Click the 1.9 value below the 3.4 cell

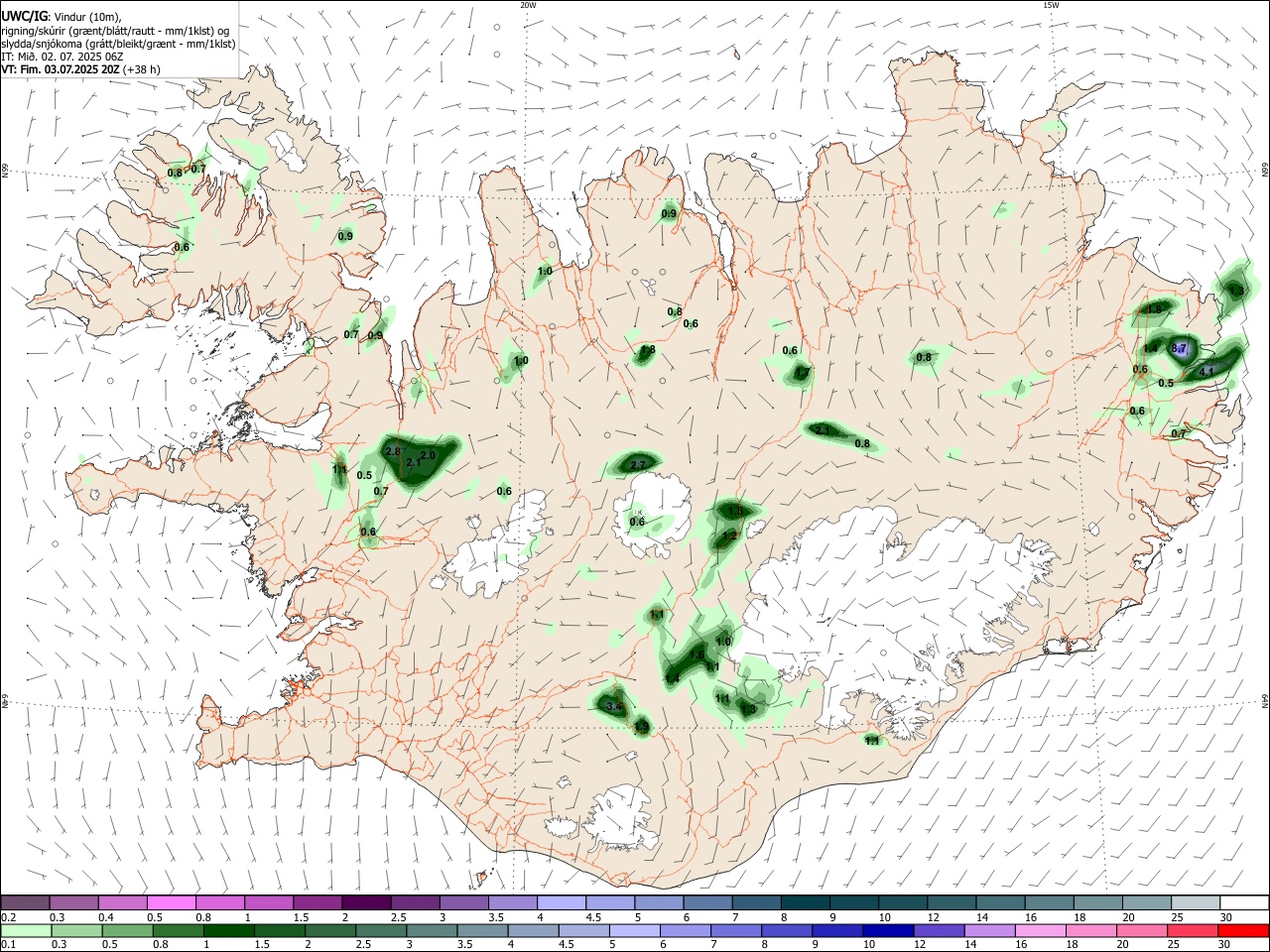[641, 727]
